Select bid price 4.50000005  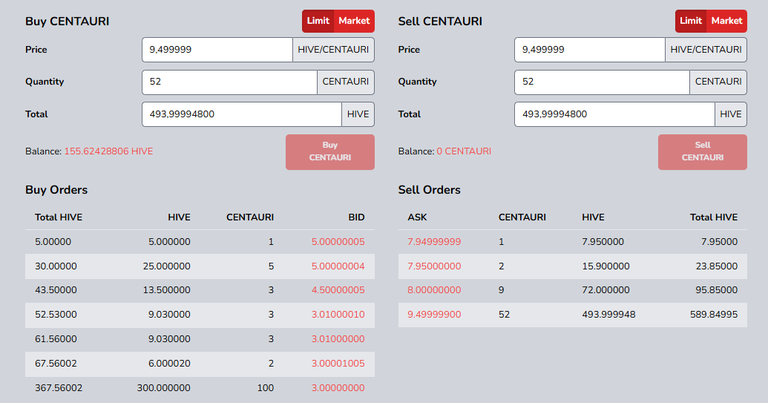tap(338, 290)
